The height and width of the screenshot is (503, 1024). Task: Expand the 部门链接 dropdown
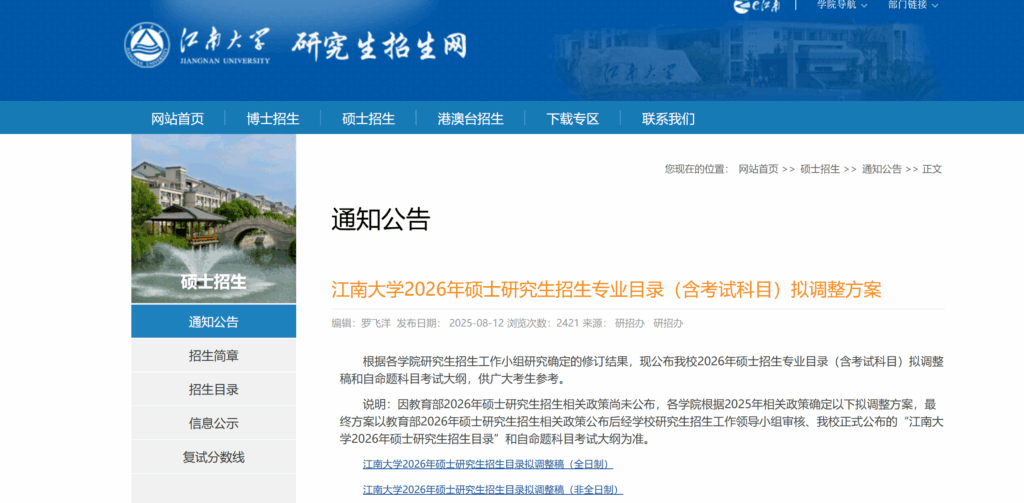pyautogui.click(x=913, y=5)
